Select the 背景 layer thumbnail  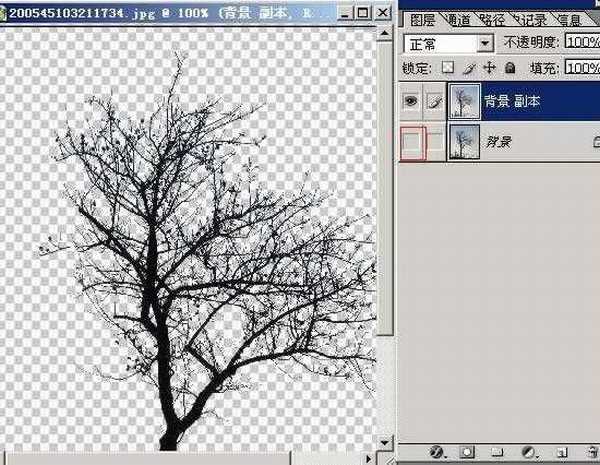tap(463, 142)
